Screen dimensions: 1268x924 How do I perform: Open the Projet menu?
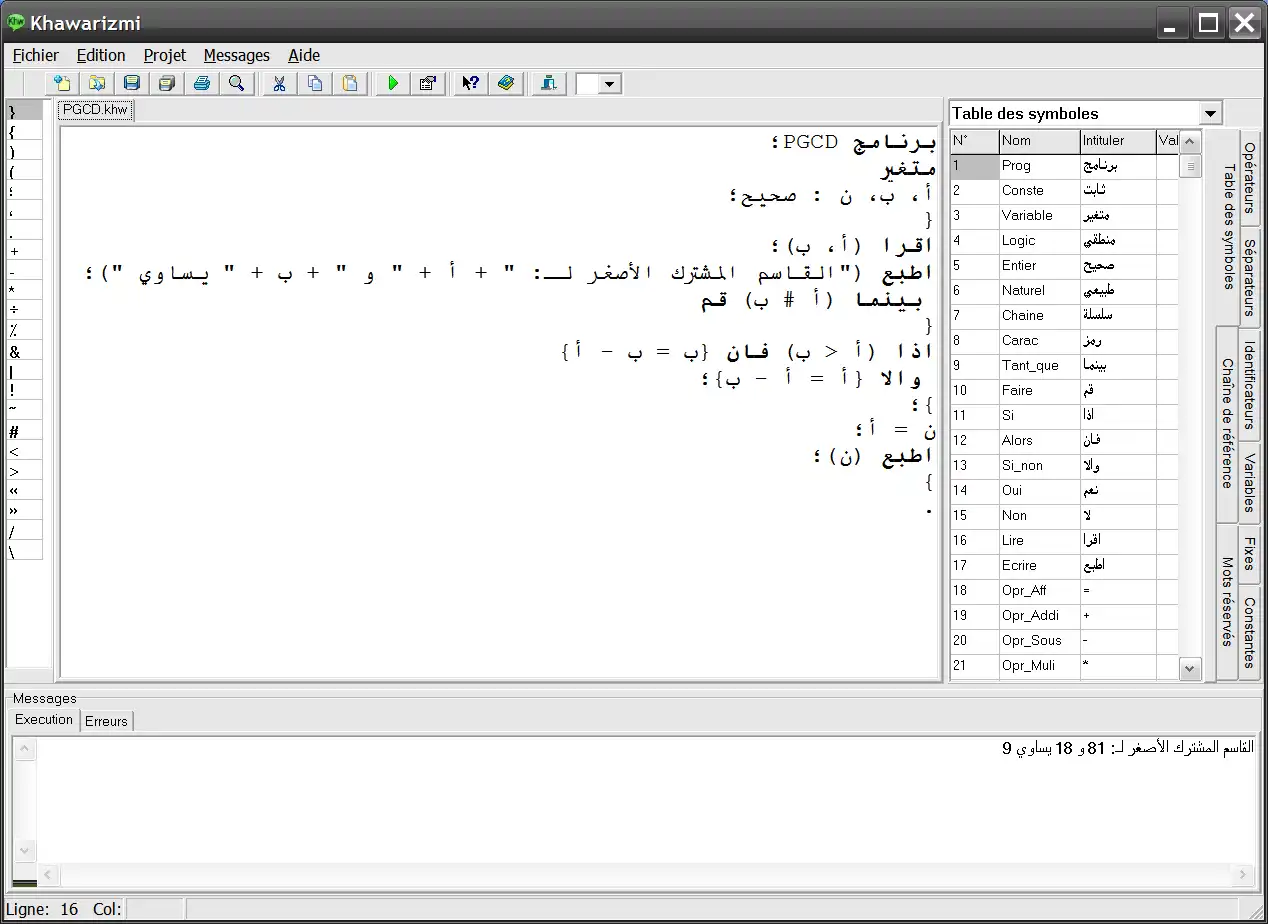click(x=165, y=55)
